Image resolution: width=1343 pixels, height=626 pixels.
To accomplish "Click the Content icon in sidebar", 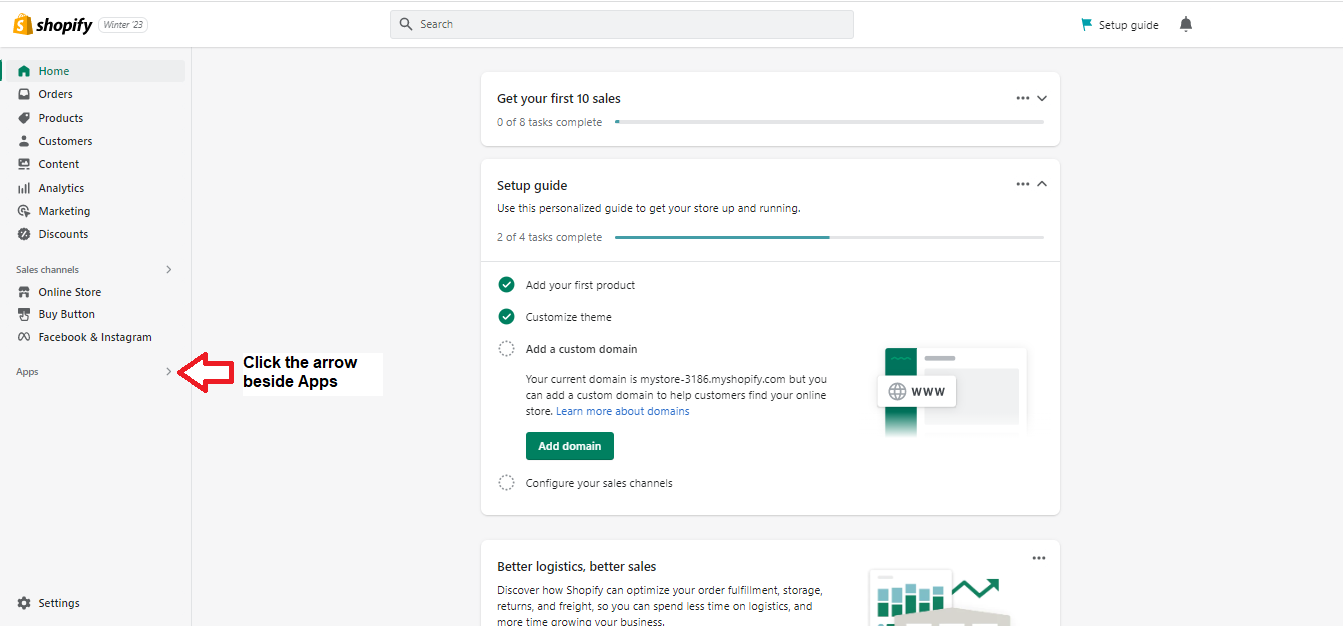I will coord(24,164).
